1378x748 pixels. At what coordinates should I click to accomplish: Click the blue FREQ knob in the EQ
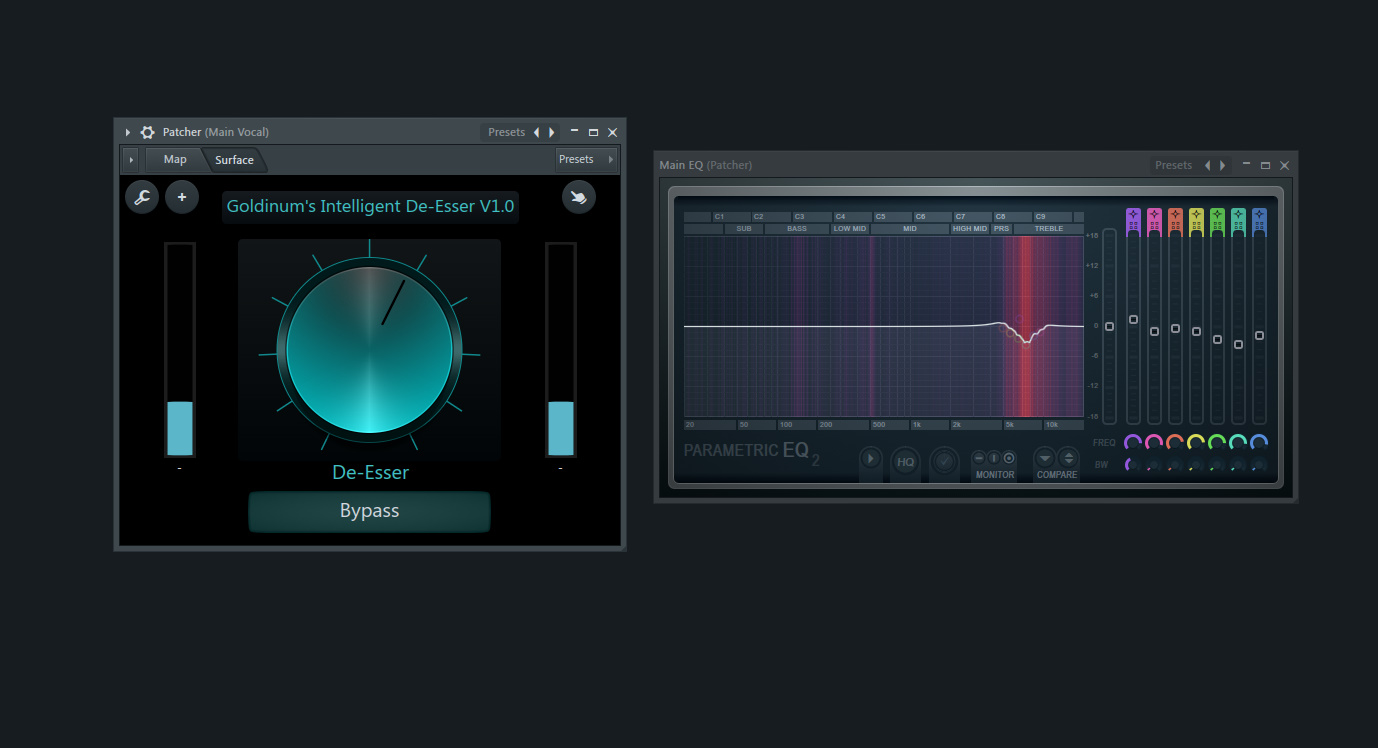(x=1259, y=442)
